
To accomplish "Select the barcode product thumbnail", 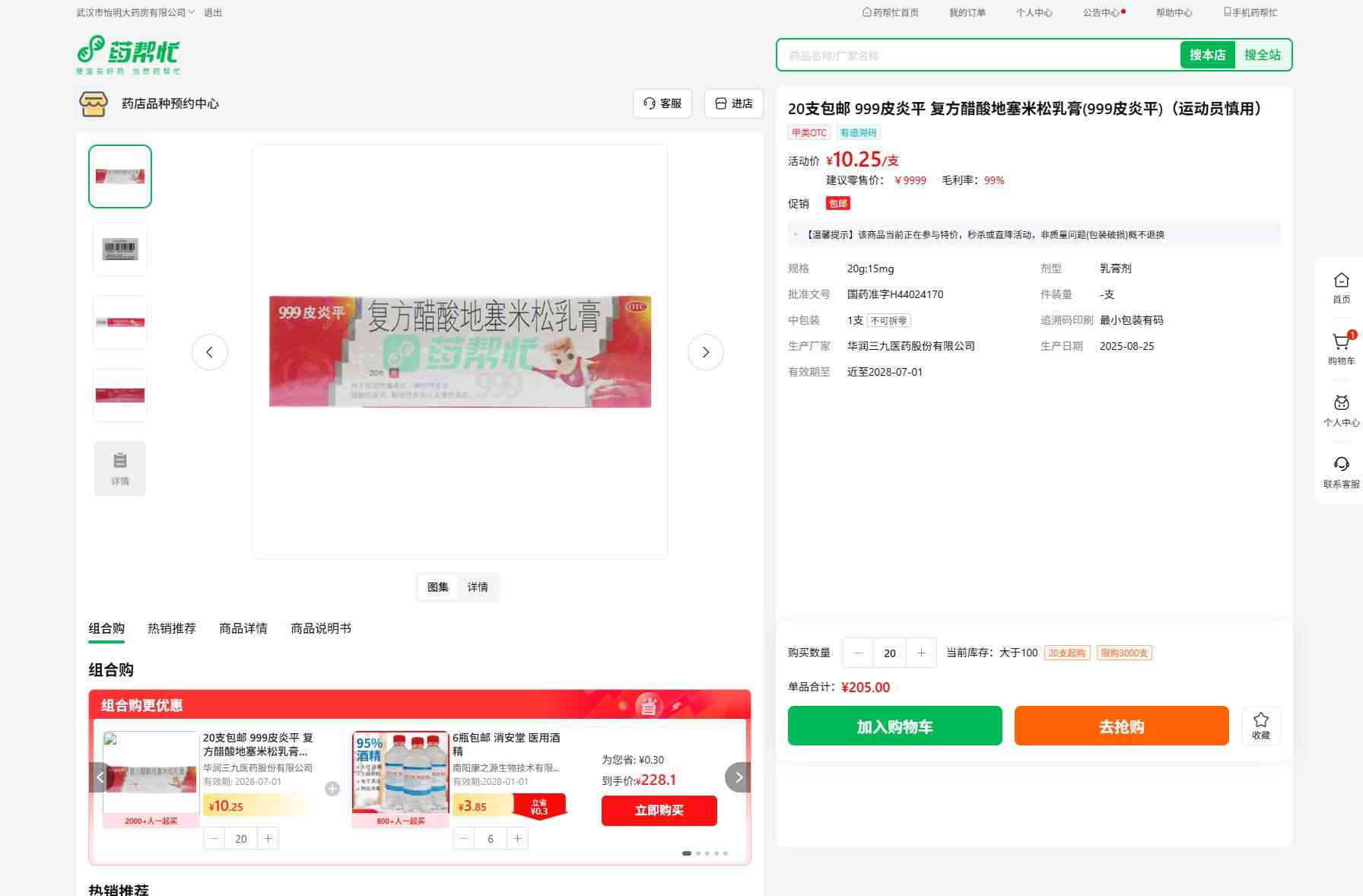I will pyautogui.click(x=120, y=249).
